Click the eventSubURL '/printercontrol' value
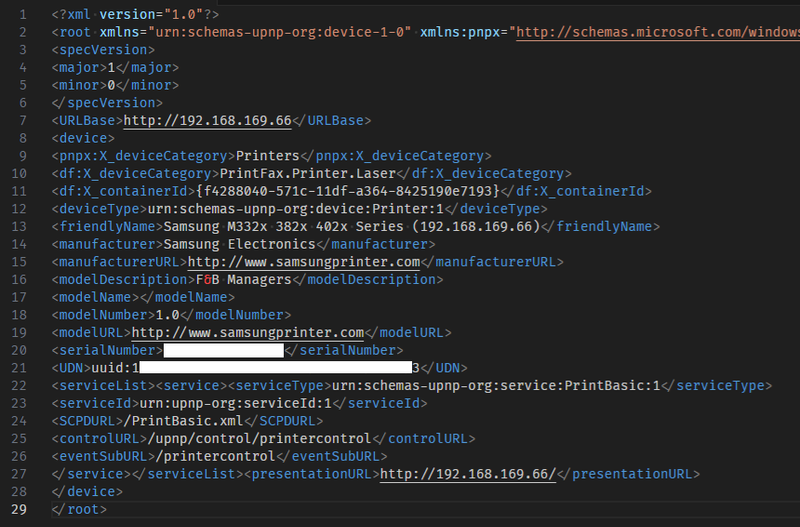Viewport: 800px width, 527px height. (215, 456)
